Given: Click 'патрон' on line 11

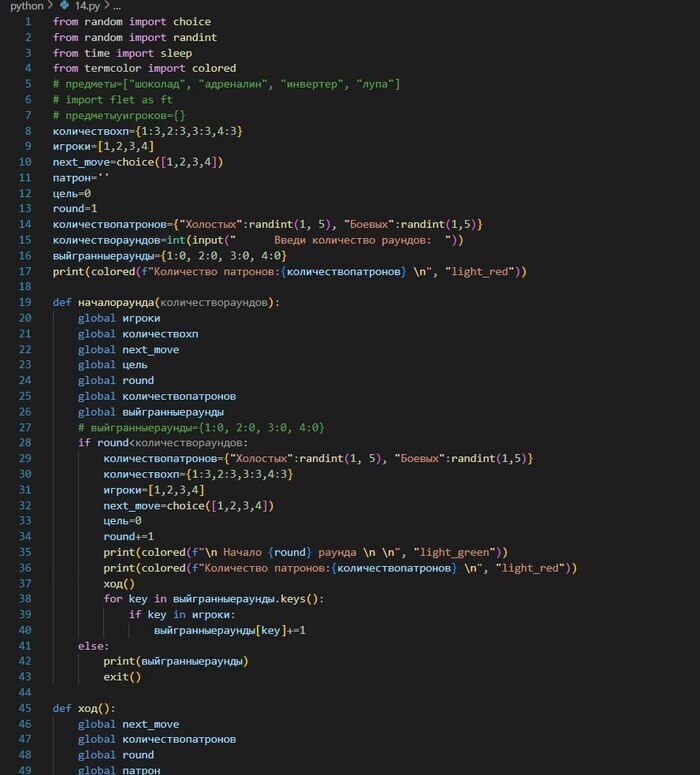Looking at the screenshot, I should pyautogui.click(x=72, y=178).
